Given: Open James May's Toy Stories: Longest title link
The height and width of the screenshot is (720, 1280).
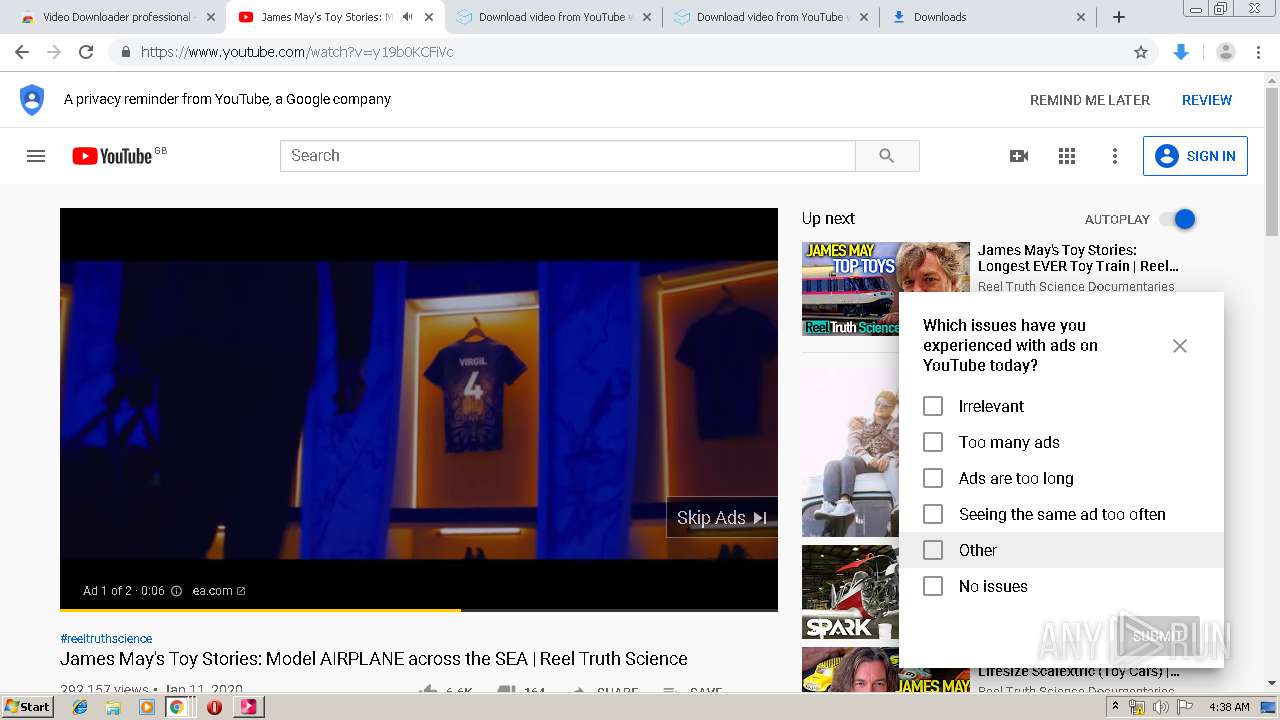Looking at the screenshot, I should click(1078, 258).
